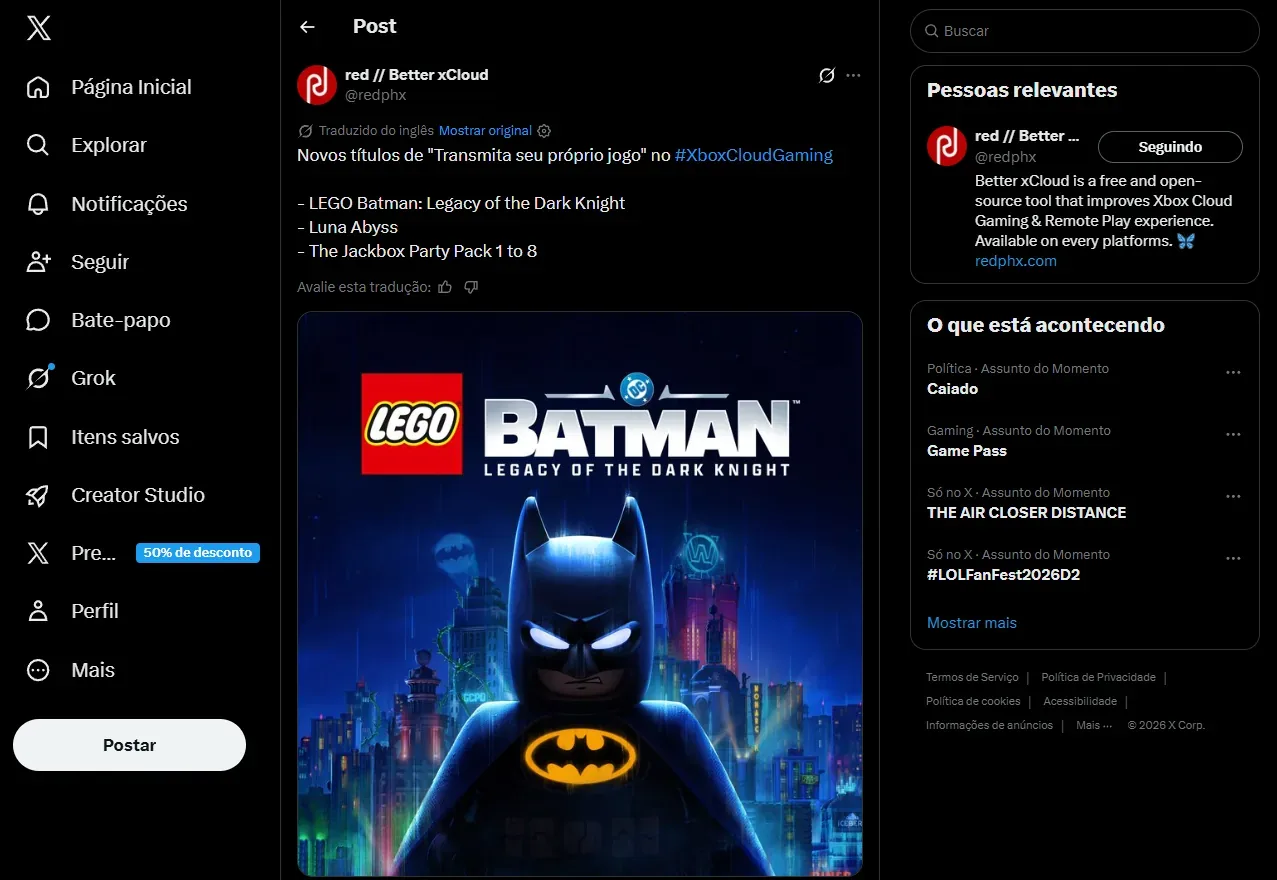Open the Mais circle-dots icon
Image resolution: width=1277 pixels, height=880 pixels.
[x=38, y=670]
